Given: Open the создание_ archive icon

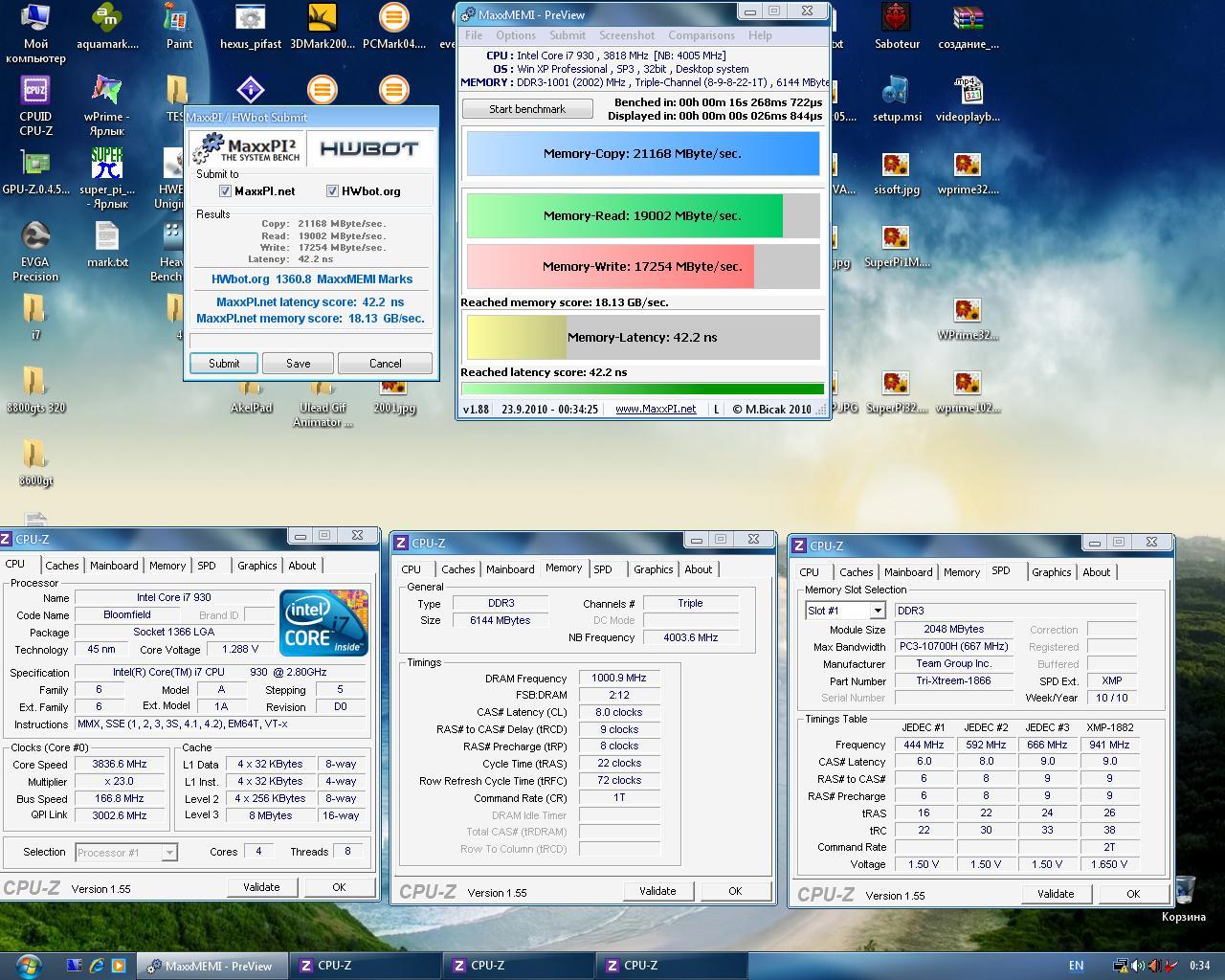Looking at the screenshot, I should [x=969, y=27].
